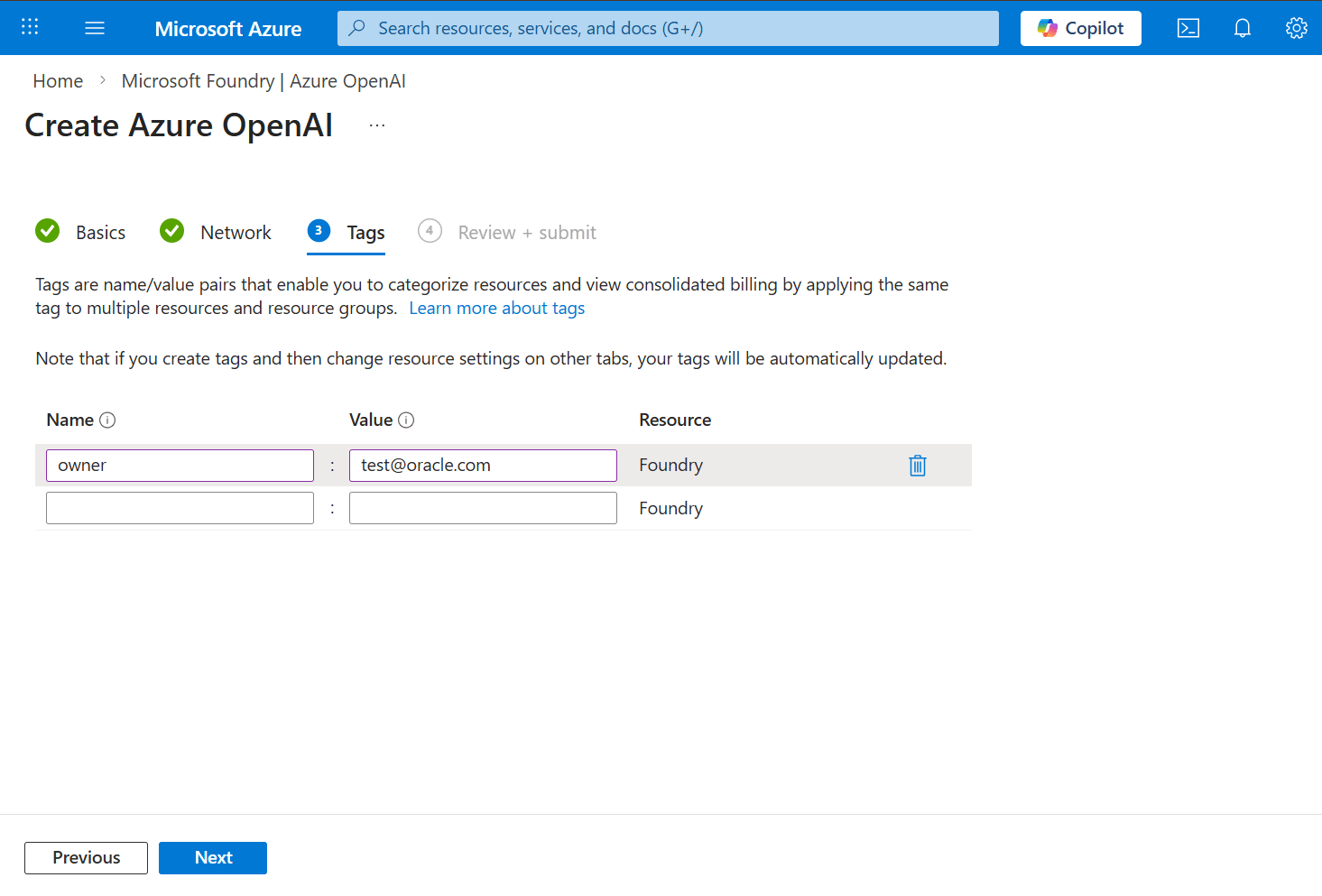Viewport: 1322px width, 896px height.
Task: Open the Azure portal app launcher
Action: pos(29,27)
